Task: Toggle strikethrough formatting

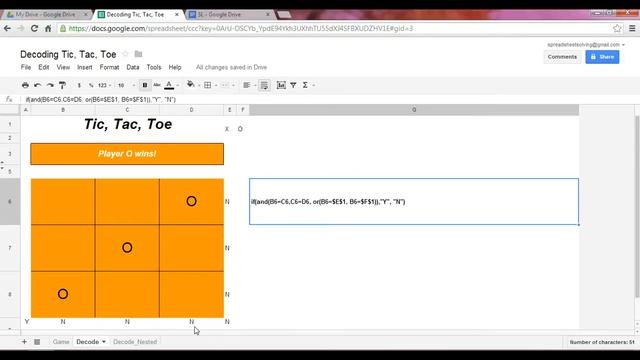Action: click(x=157, y=85)
